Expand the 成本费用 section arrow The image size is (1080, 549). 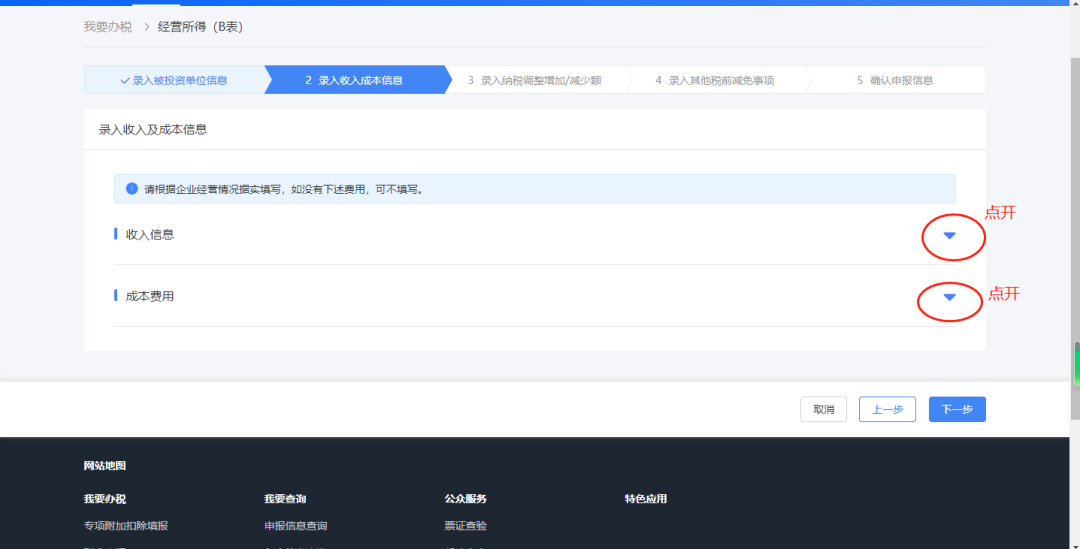[x=950, y=297]
